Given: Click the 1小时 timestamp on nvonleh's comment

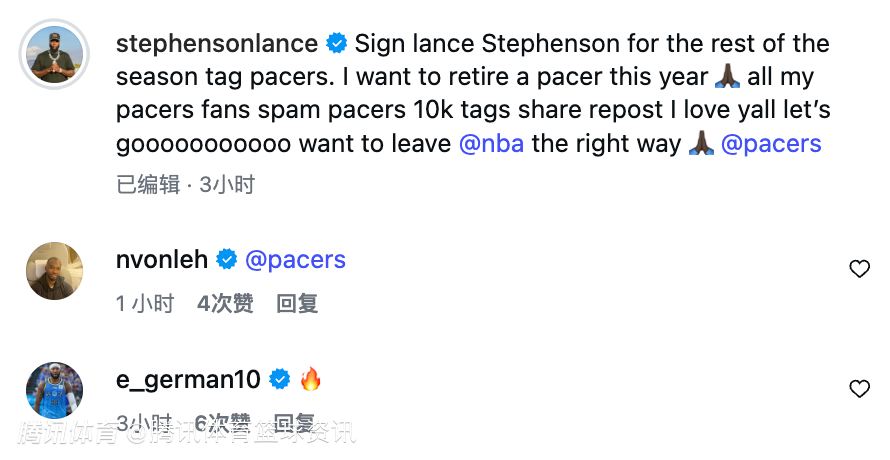Looking at the screenshot, I should pos(145,303).
